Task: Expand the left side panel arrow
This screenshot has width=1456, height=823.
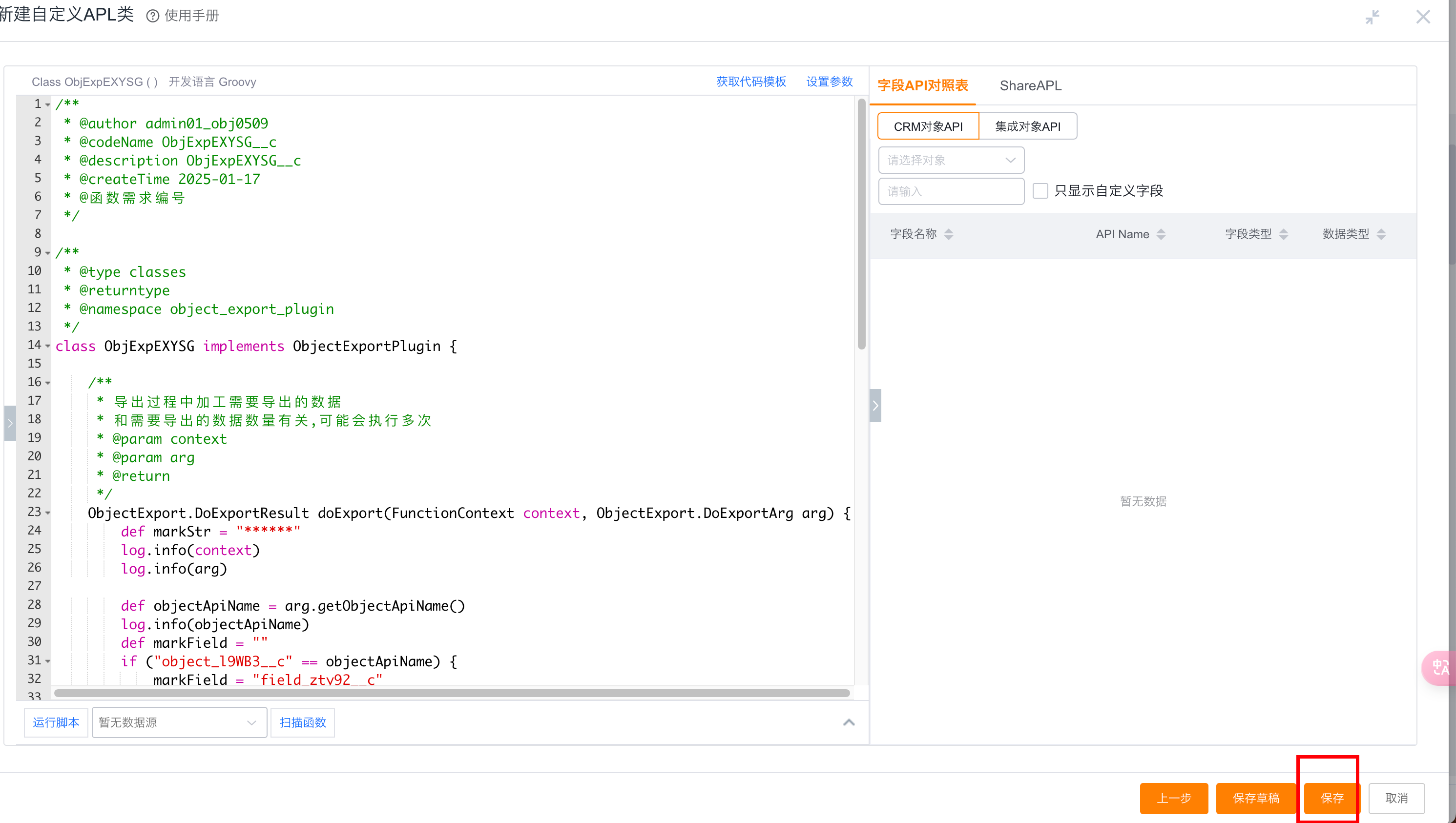Action: pos(10,422)
